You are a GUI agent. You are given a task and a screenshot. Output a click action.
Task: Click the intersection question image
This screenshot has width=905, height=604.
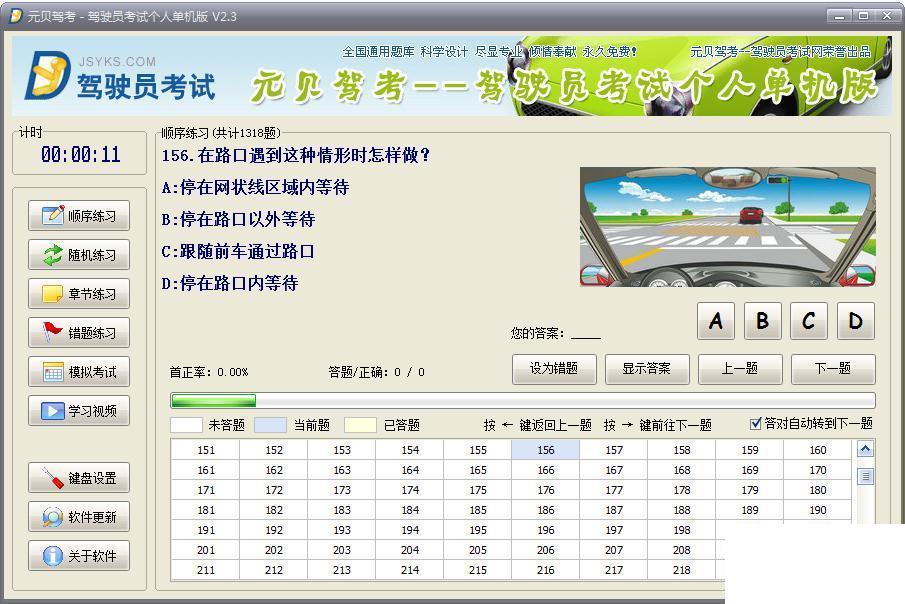coord(728,227)
